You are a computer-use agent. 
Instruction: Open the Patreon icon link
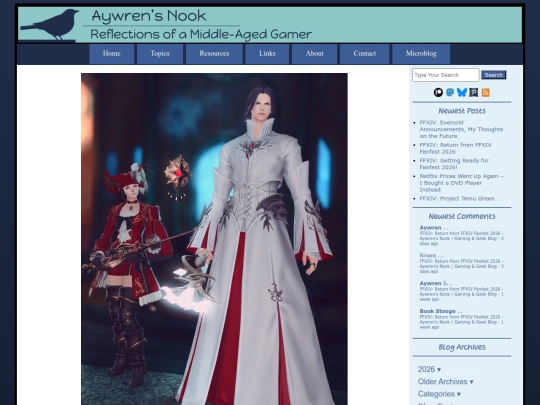click(x=438, y=92)
